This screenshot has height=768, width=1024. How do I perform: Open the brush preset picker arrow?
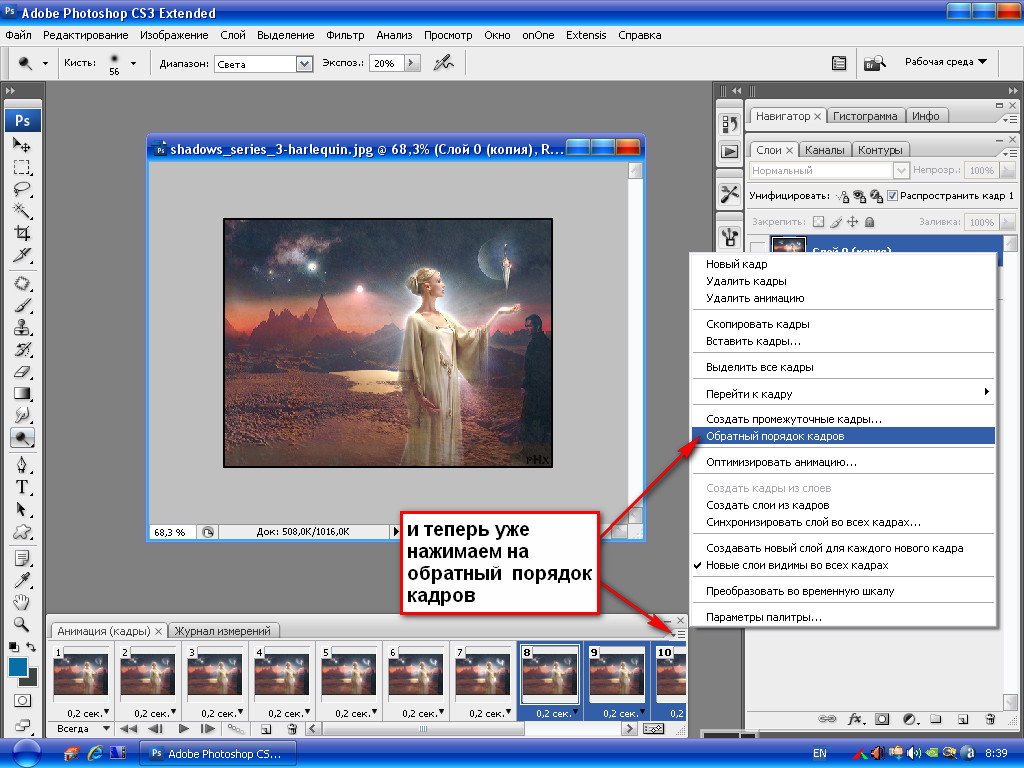(x=133, y=63)
